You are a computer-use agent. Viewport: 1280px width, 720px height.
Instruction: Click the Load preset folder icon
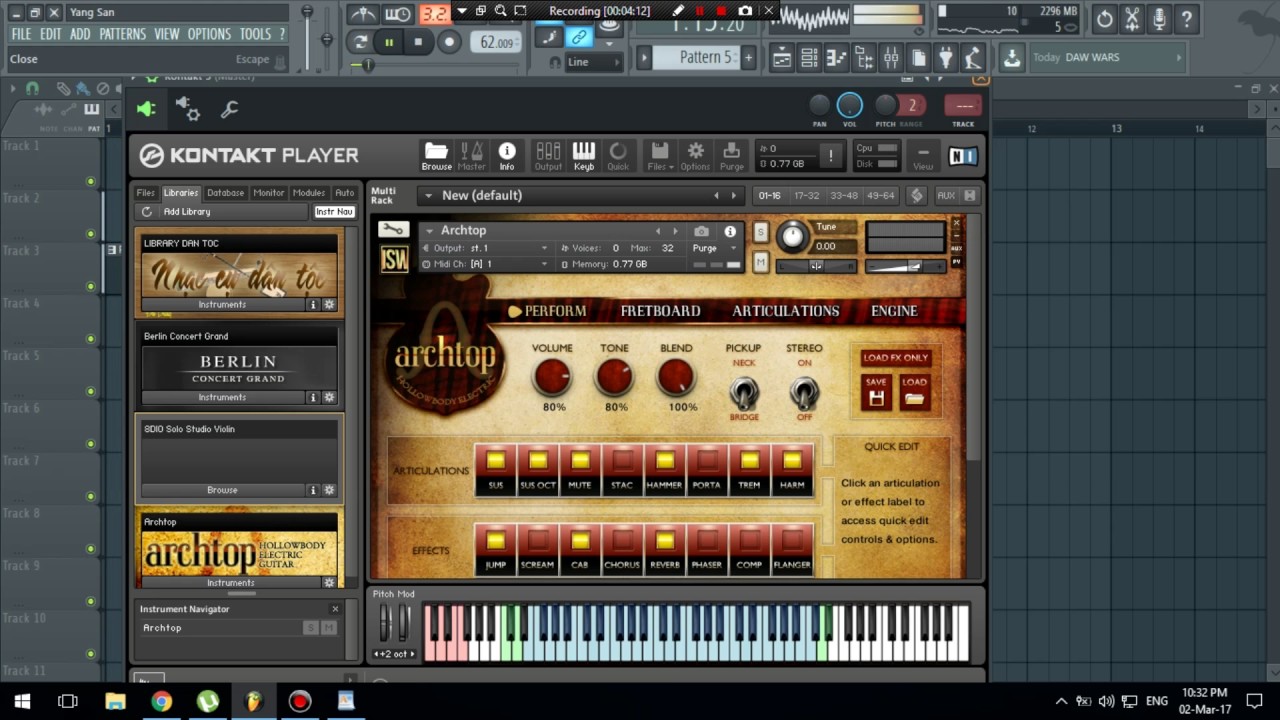point(914,393)
